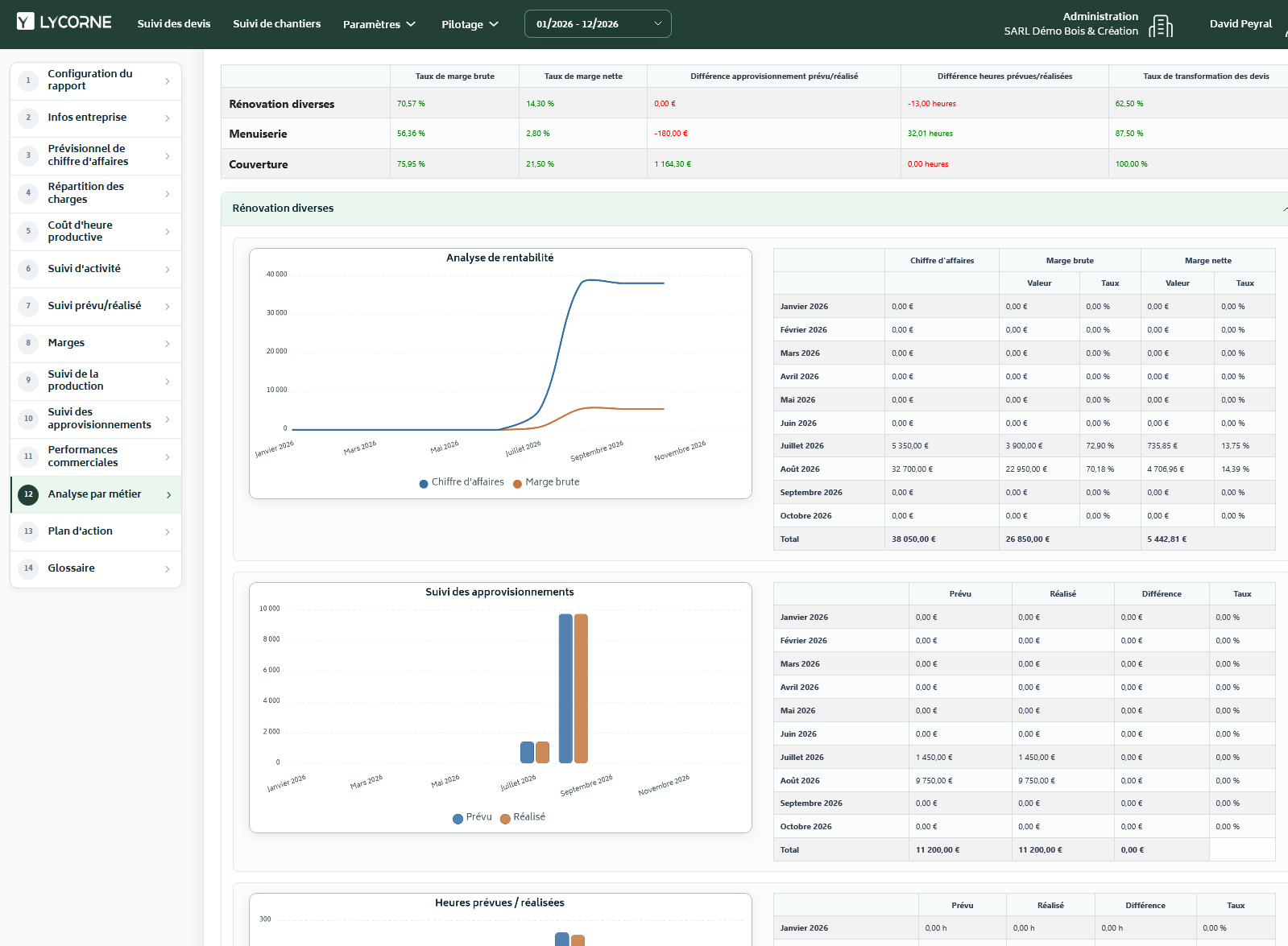Click Administration SARL Démo Bois & Création

(1071, 23)
